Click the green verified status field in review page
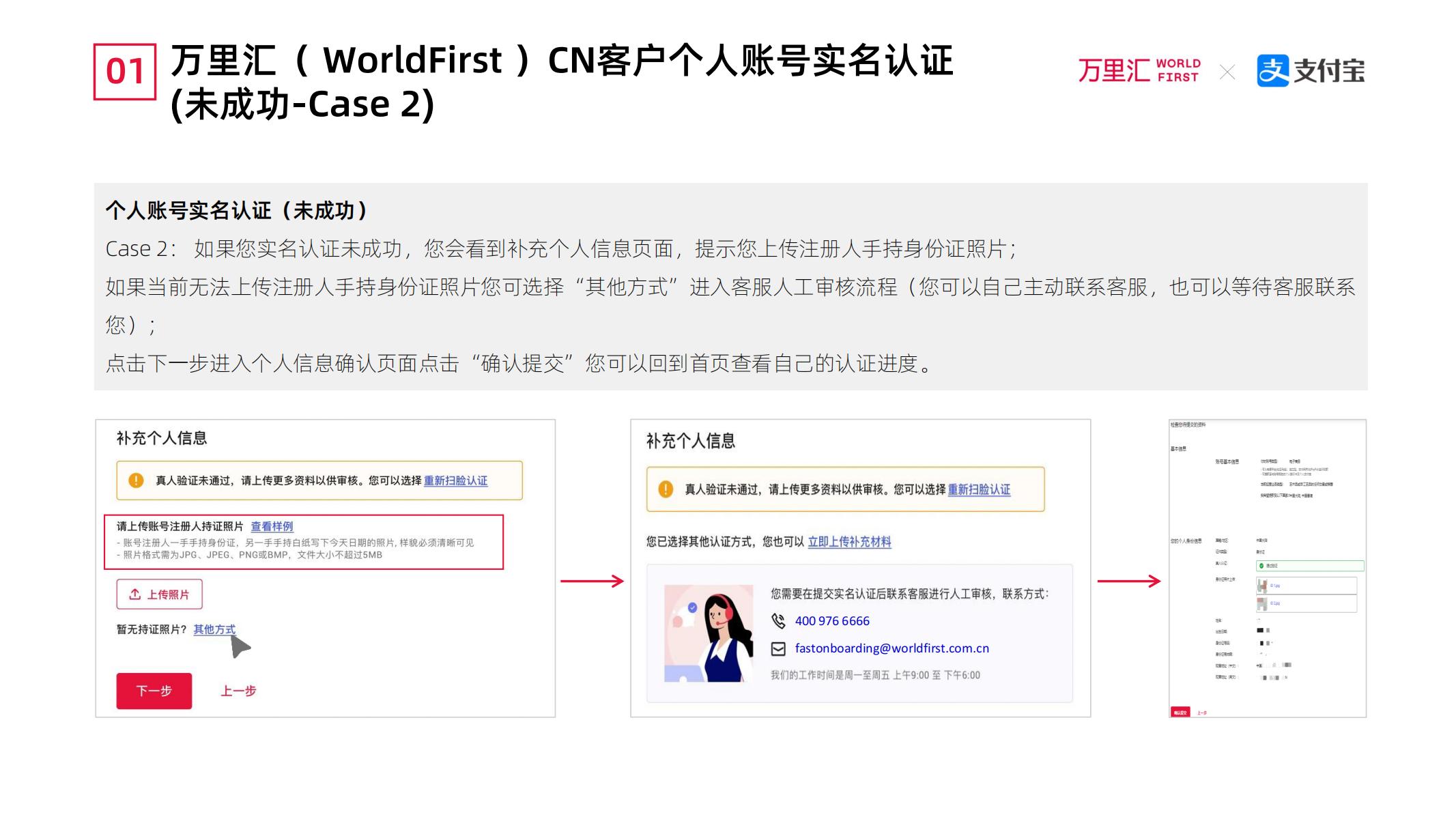 coord(1310,566)
